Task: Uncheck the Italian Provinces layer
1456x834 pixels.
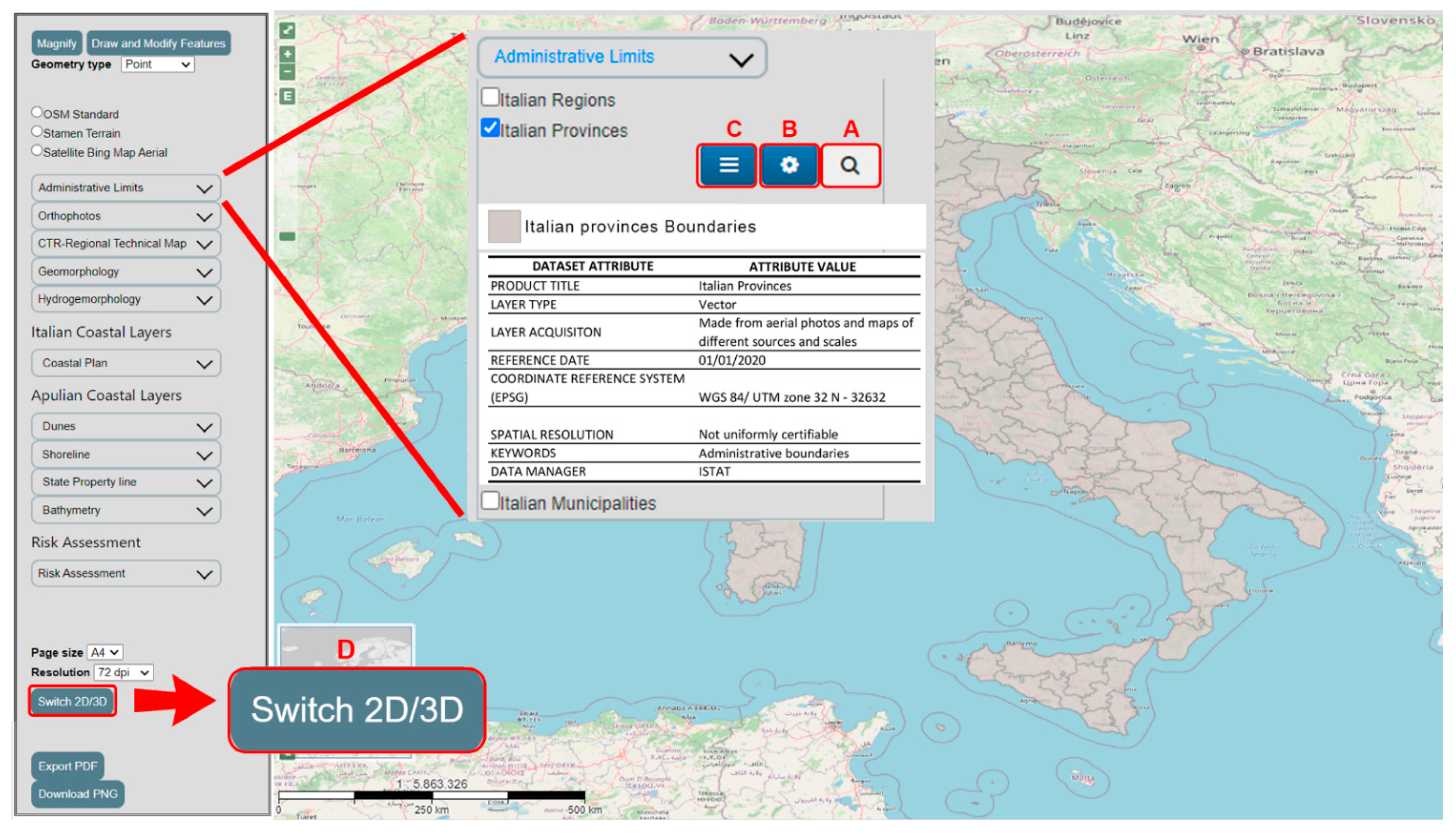Action: click(x=490, y=128)
